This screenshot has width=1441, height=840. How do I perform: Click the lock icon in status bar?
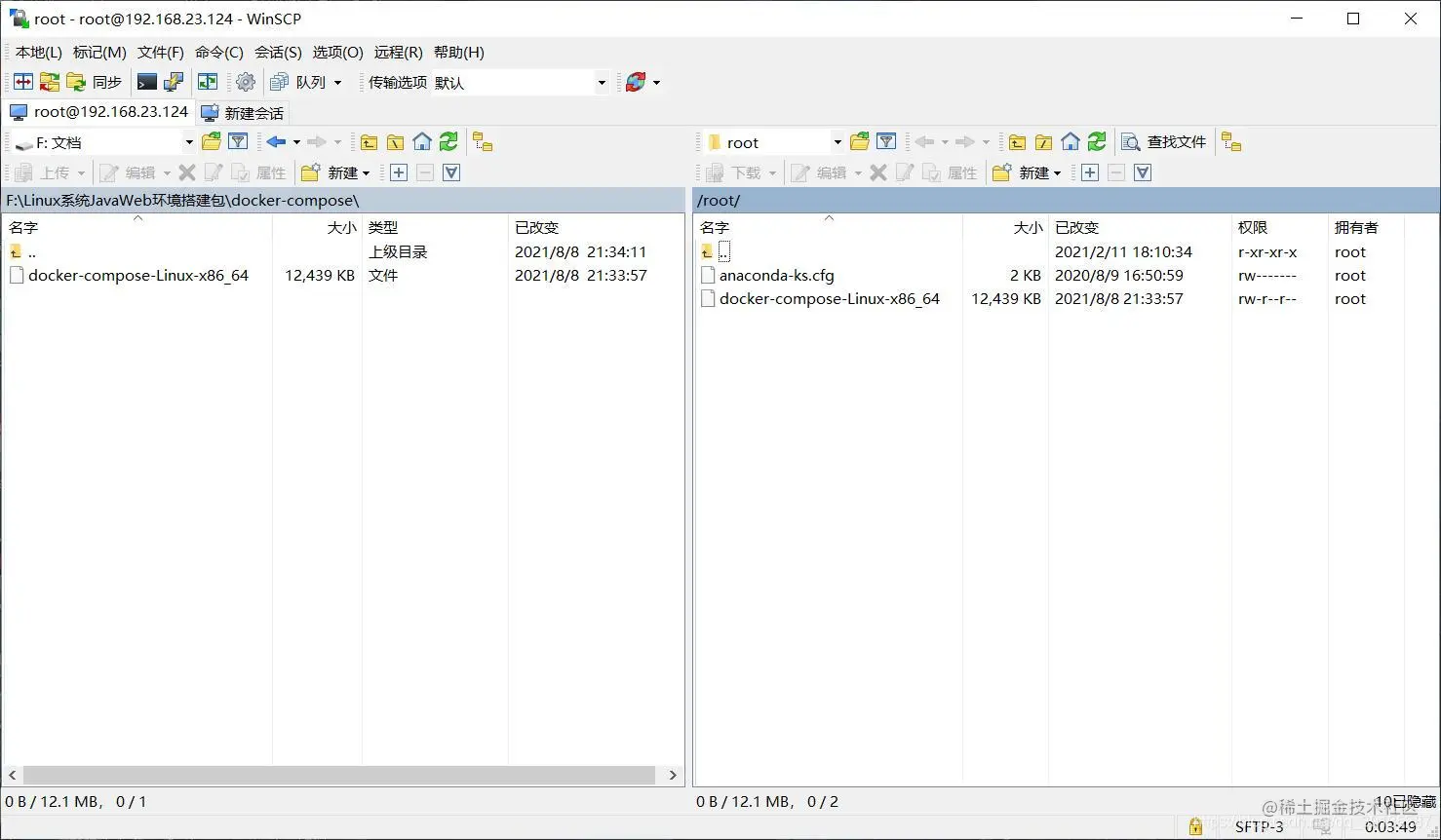(1195, 826)
